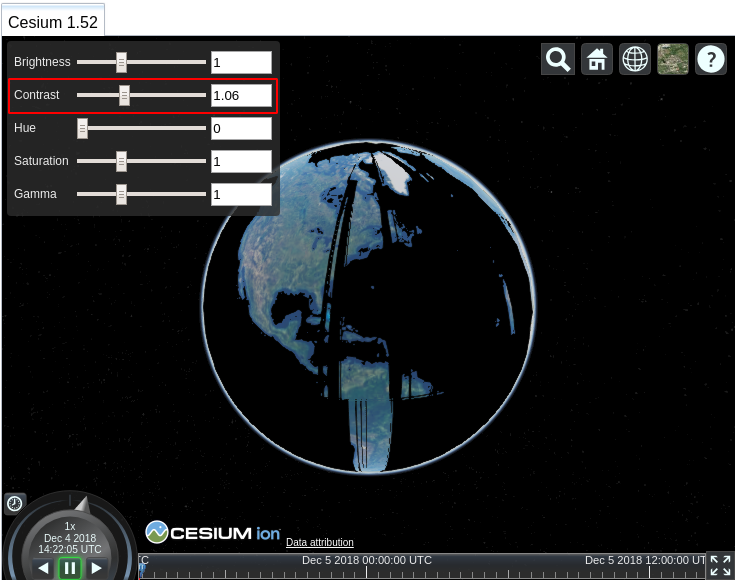Play the animation forward
Image resolution: width=735 pixels, height=580 pixels.
pyautogui.click(x=96, y=568)
